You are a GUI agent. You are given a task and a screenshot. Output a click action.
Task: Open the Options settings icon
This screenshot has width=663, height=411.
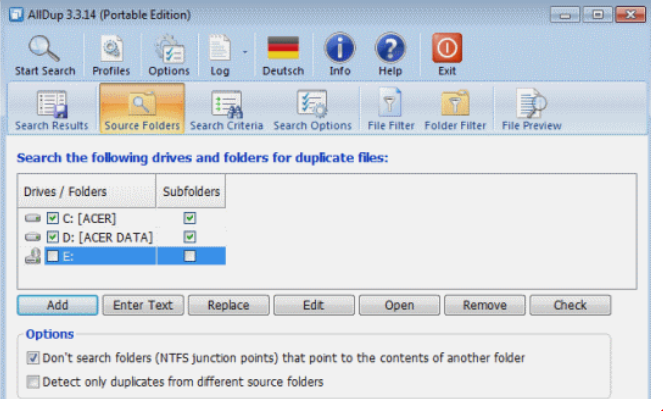tap(168, 48)
